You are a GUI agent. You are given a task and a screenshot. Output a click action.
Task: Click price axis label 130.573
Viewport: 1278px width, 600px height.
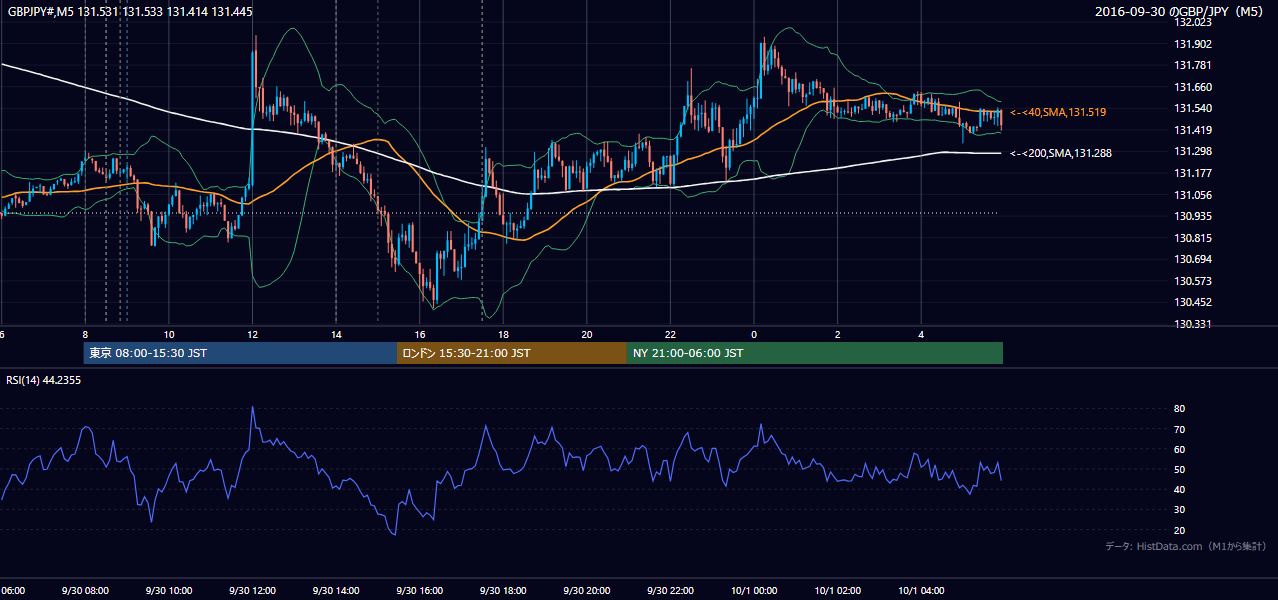tap(1192, 281)
